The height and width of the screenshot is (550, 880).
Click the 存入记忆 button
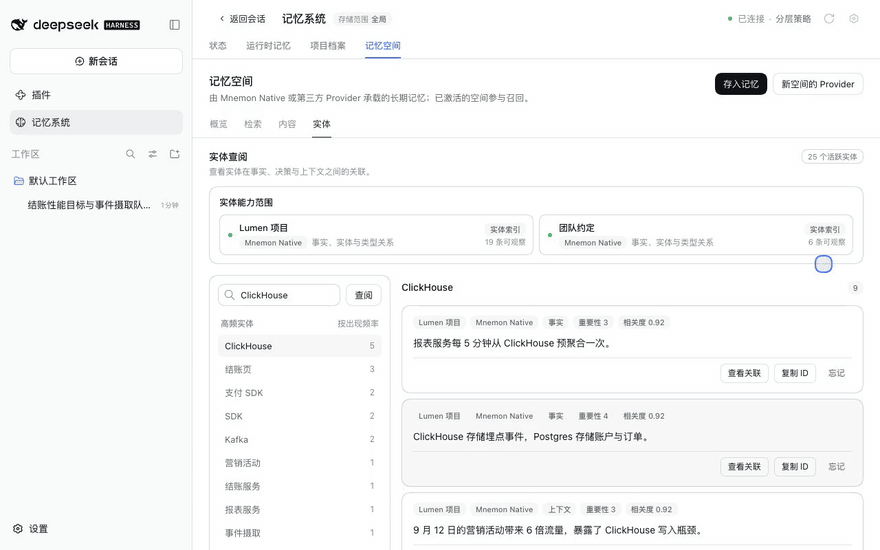741,84
